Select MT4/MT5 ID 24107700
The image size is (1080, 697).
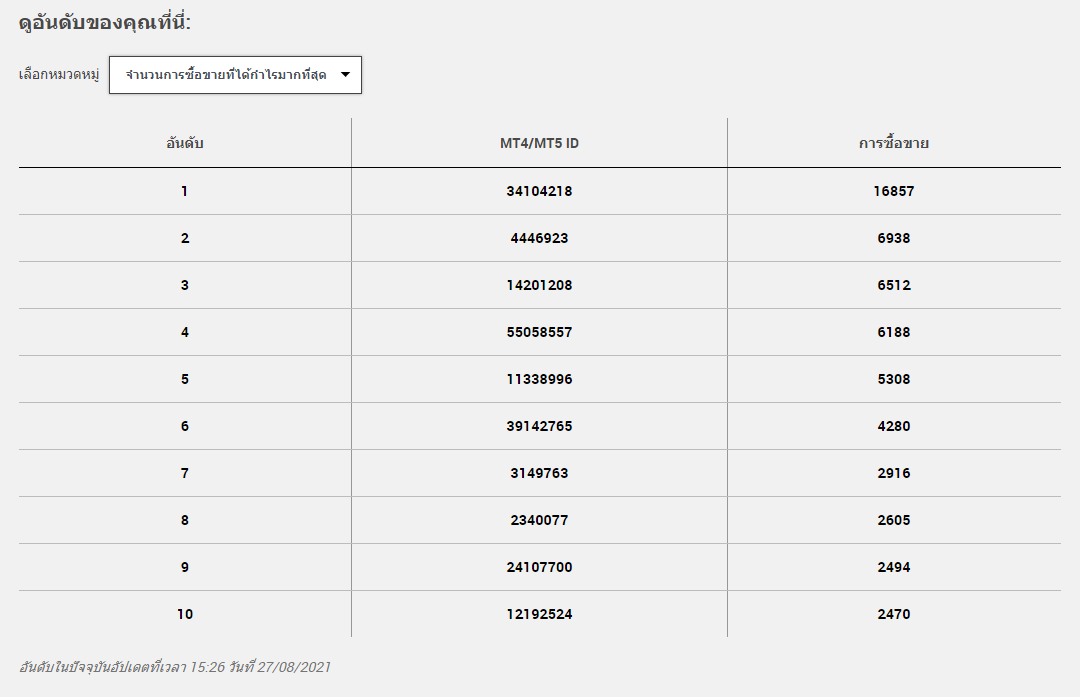pyautogui.click(x=539, y=567)
